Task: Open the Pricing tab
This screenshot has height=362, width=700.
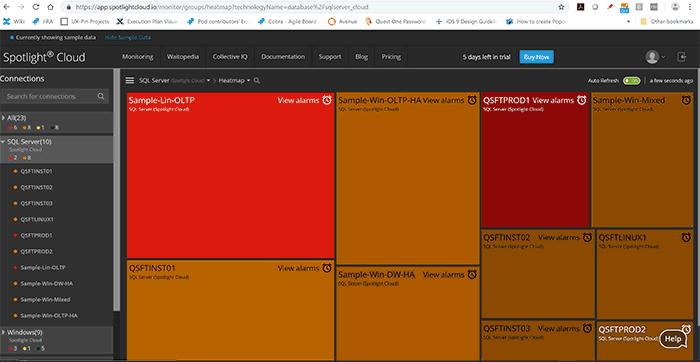Action: [x=391, y=57]
